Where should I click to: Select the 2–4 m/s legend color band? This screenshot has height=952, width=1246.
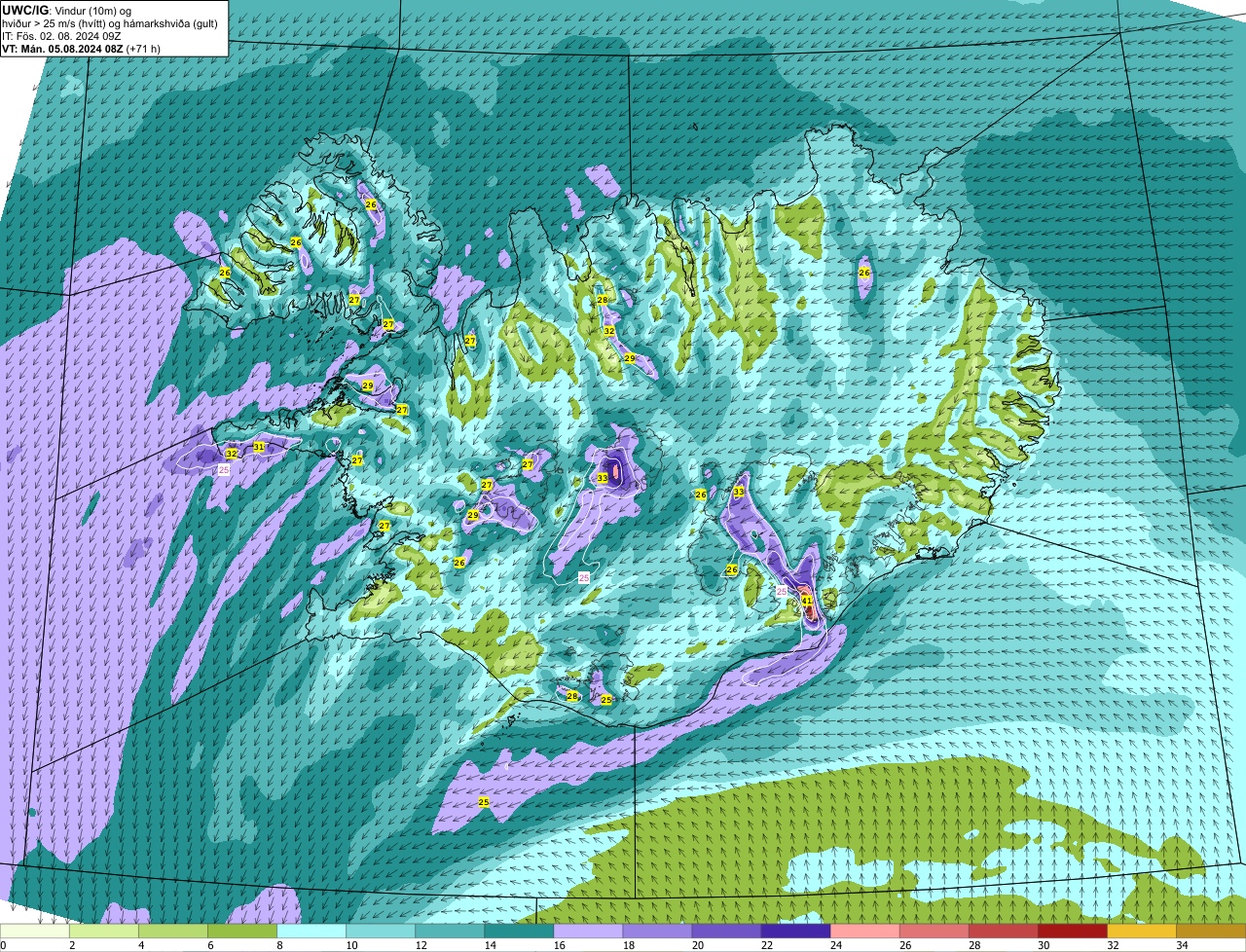(x=104, y=932)
